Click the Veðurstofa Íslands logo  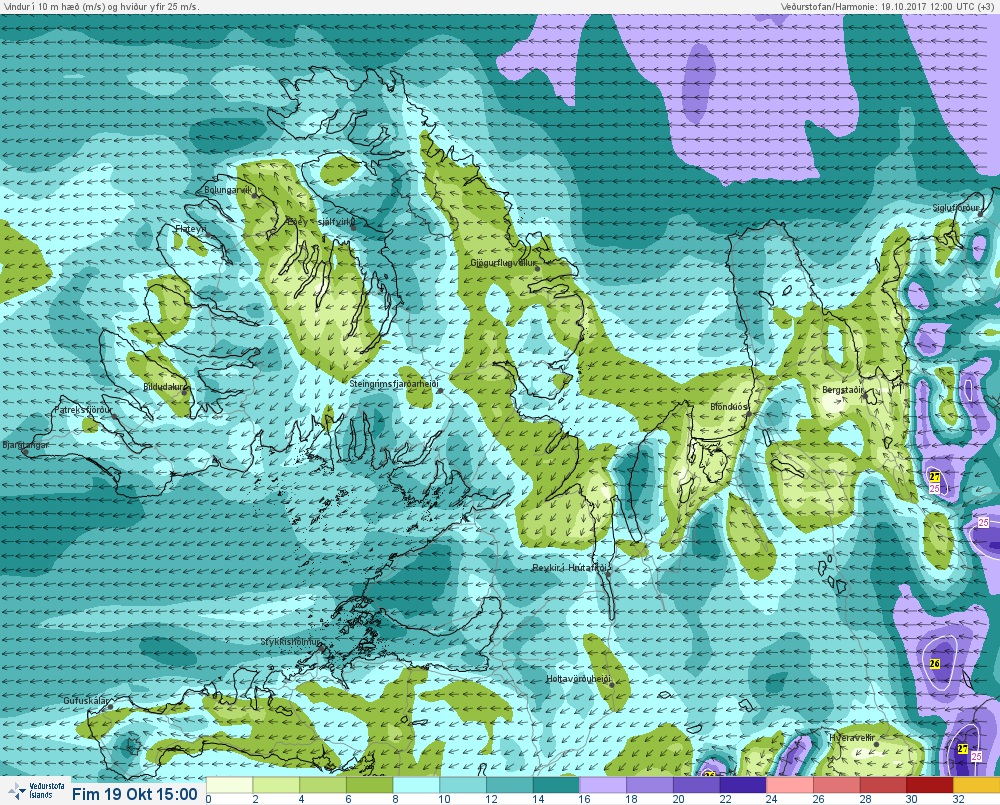37,791
